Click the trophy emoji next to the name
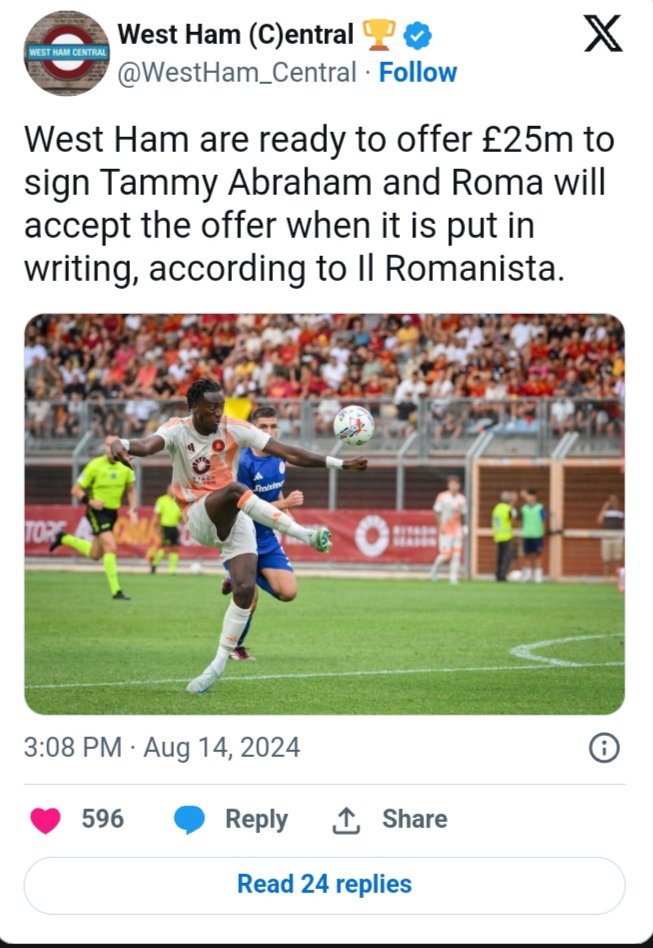This screenshot has width=653, height=948. [379, 36]
